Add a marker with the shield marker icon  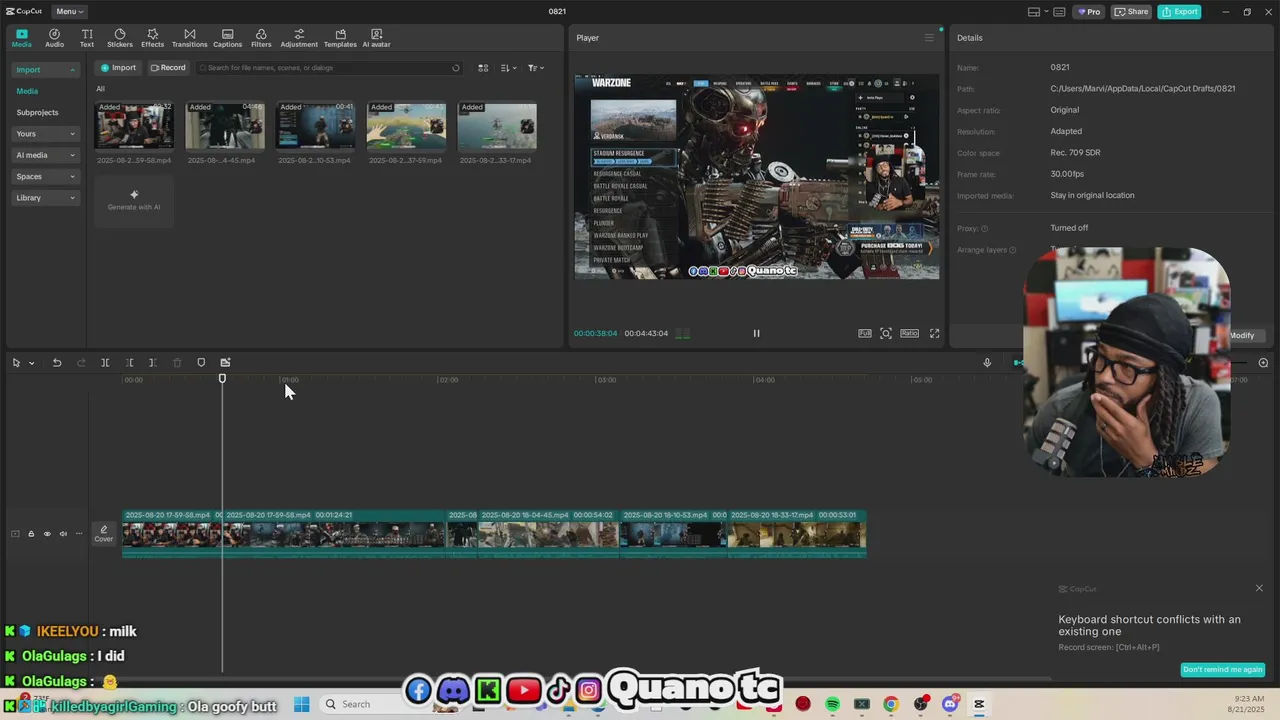(x=201, y=363)
